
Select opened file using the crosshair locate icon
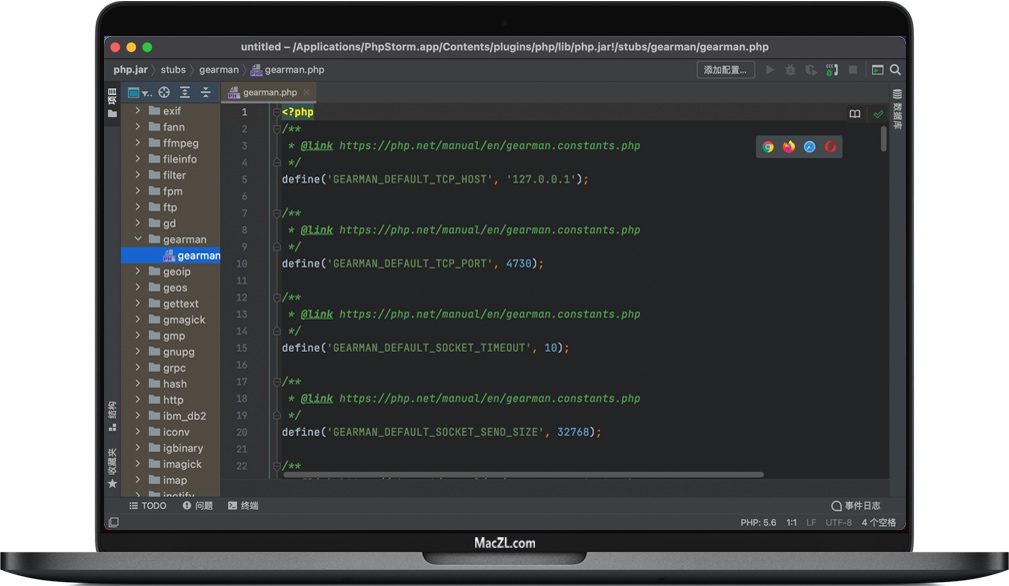[164, 92]
